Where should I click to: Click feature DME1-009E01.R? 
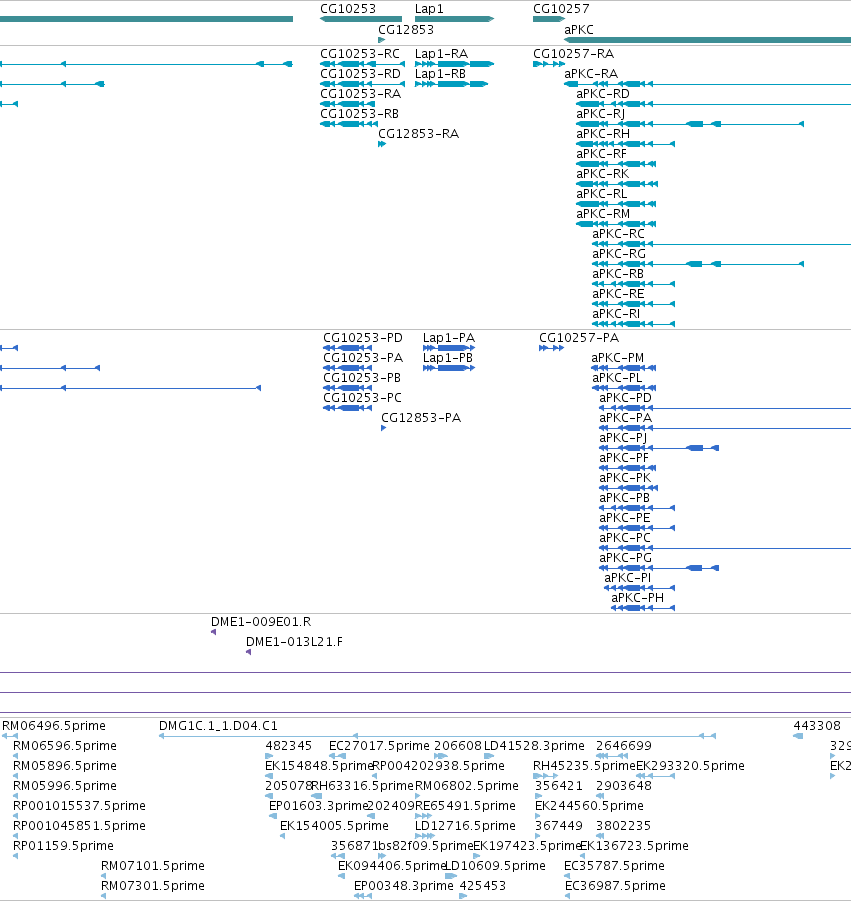(261, 622)
